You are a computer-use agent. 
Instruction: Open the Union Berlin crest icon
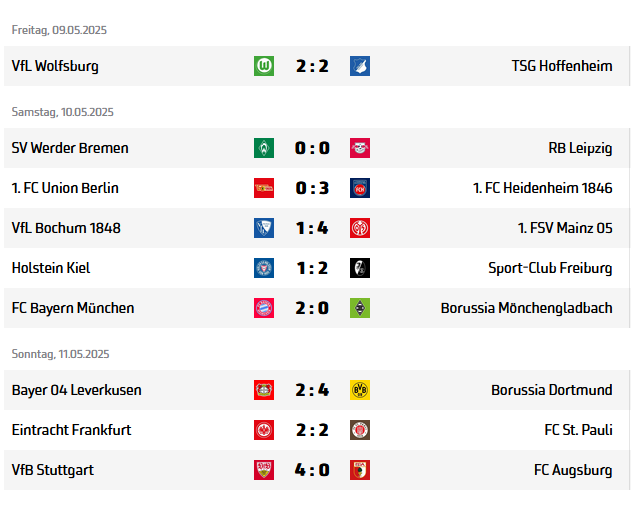tap(264, 188)
